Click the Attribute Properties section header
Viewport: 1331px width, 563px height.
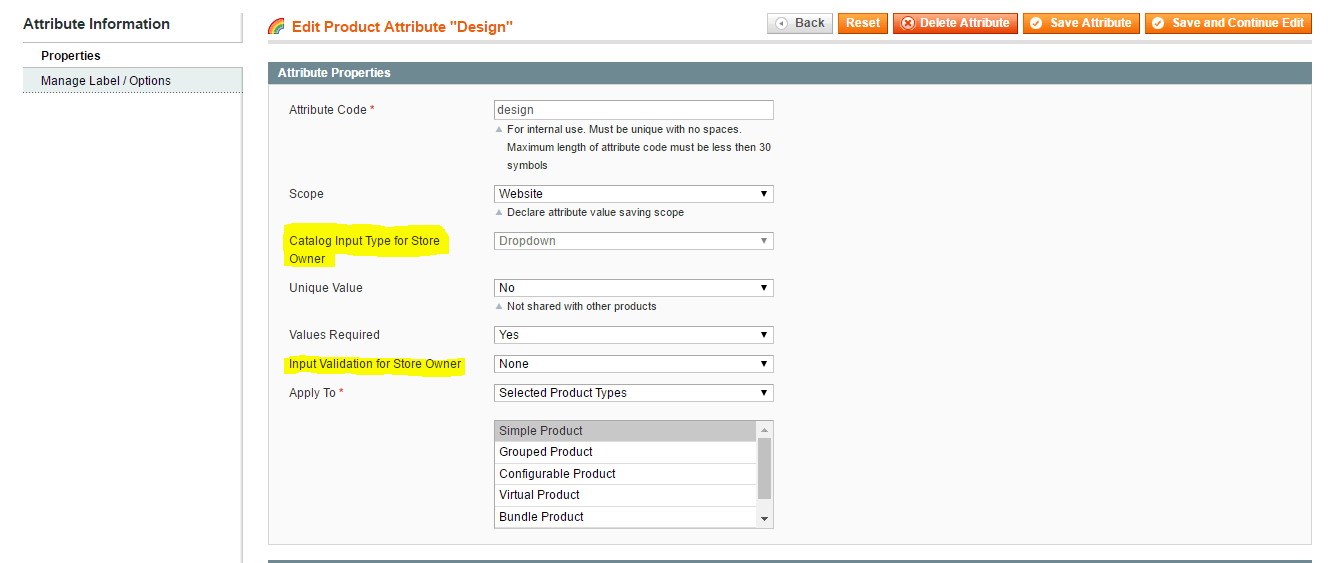pyautogui.click(x=789, y=73)
